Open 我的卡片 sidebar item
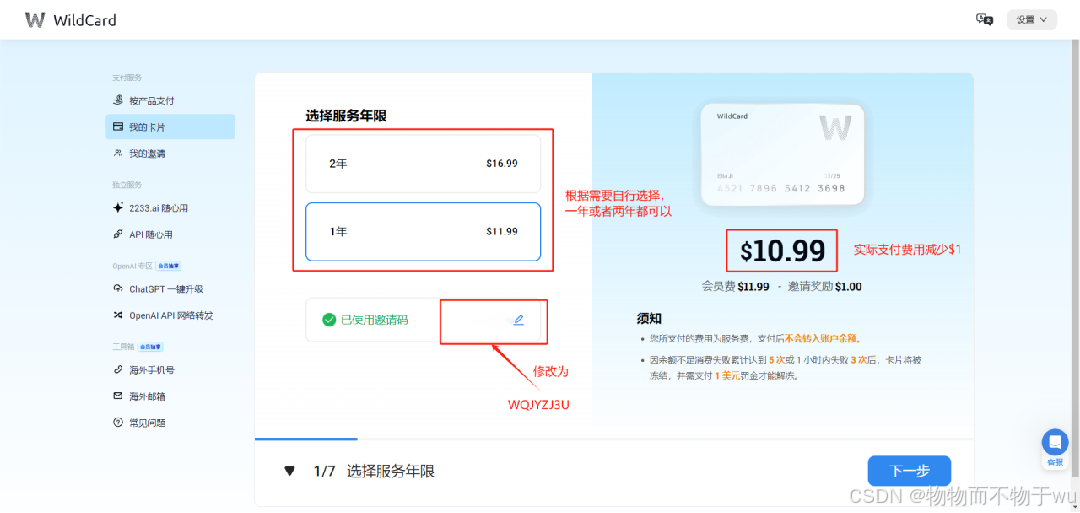This screenshot has width=1080, height=513. click(x=170, y=127)
